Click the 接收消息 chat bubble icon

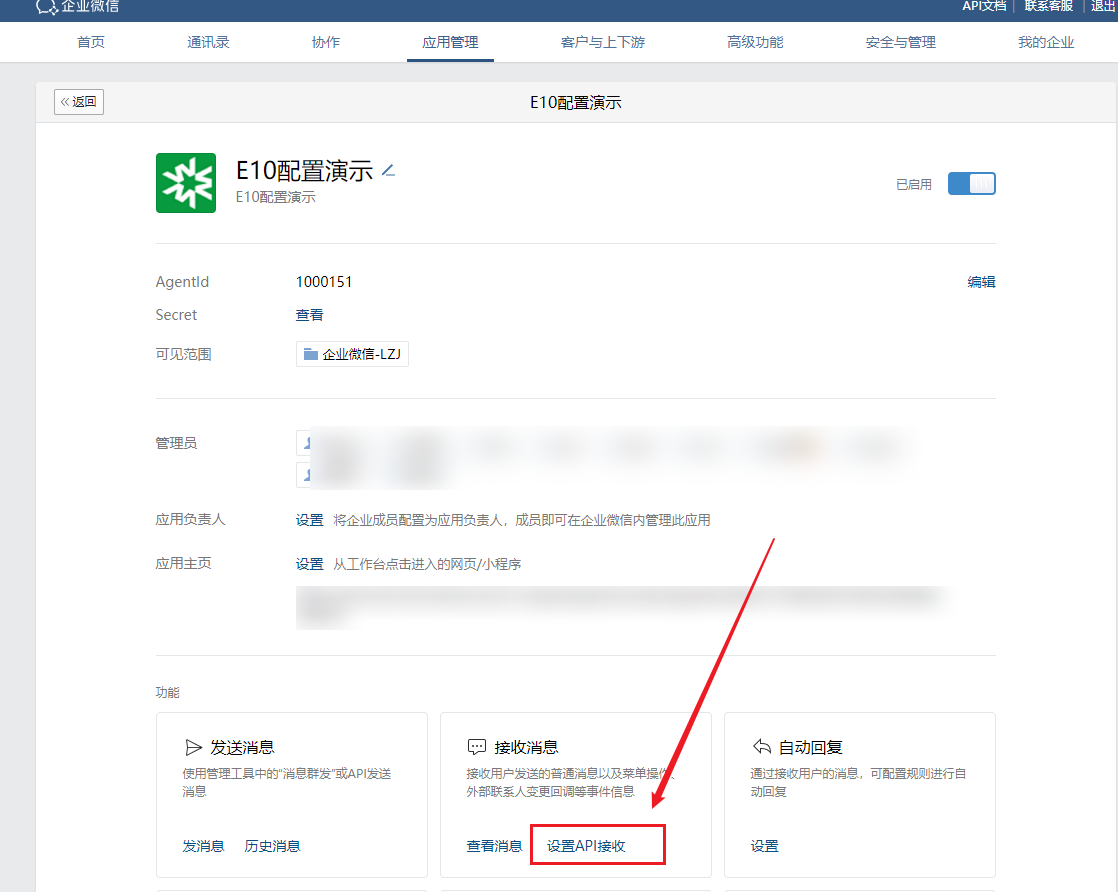[x=476, y=747]
